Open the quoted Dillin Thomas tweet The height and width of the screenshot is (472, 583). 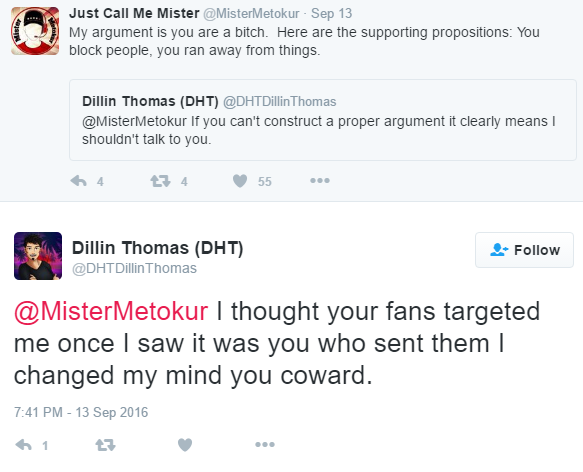pyautogui.click(x=323, y=120)
